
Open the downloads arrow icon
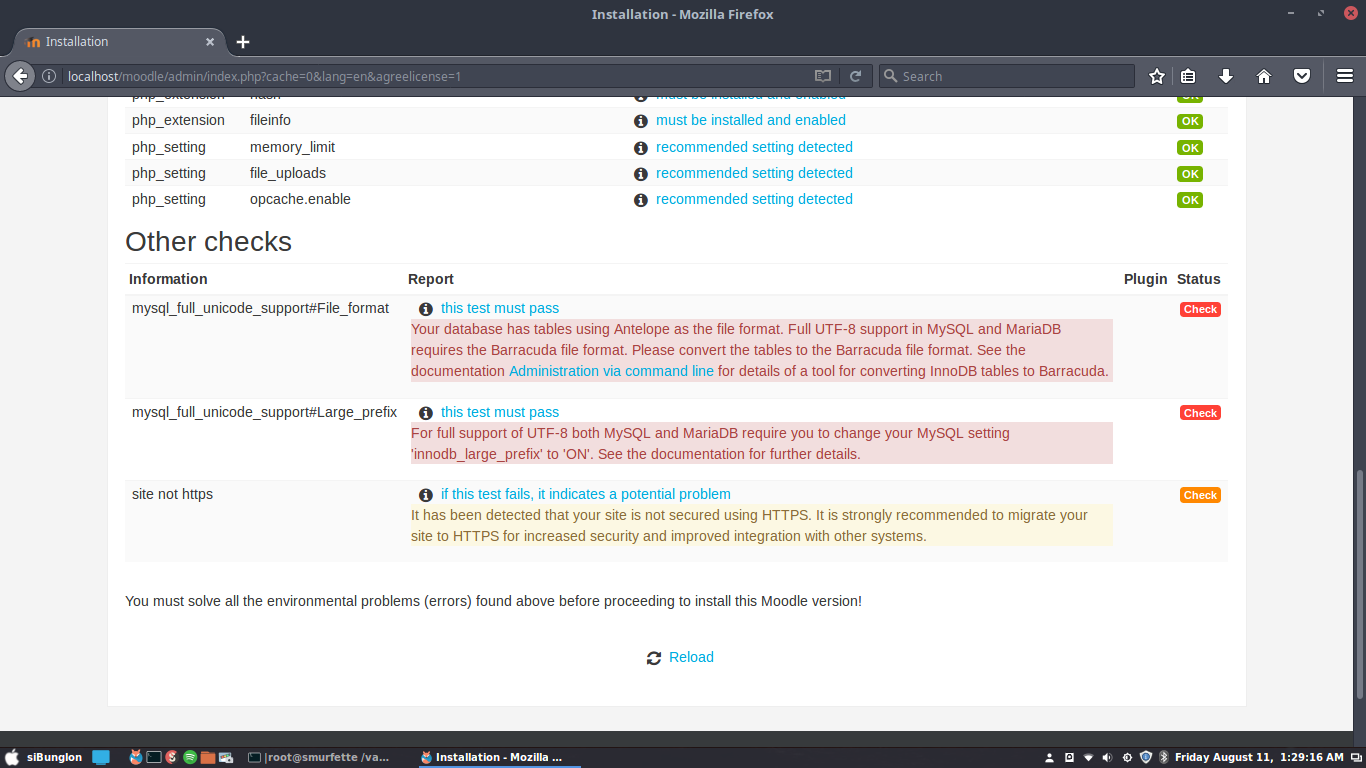[x=1226, y=76]
